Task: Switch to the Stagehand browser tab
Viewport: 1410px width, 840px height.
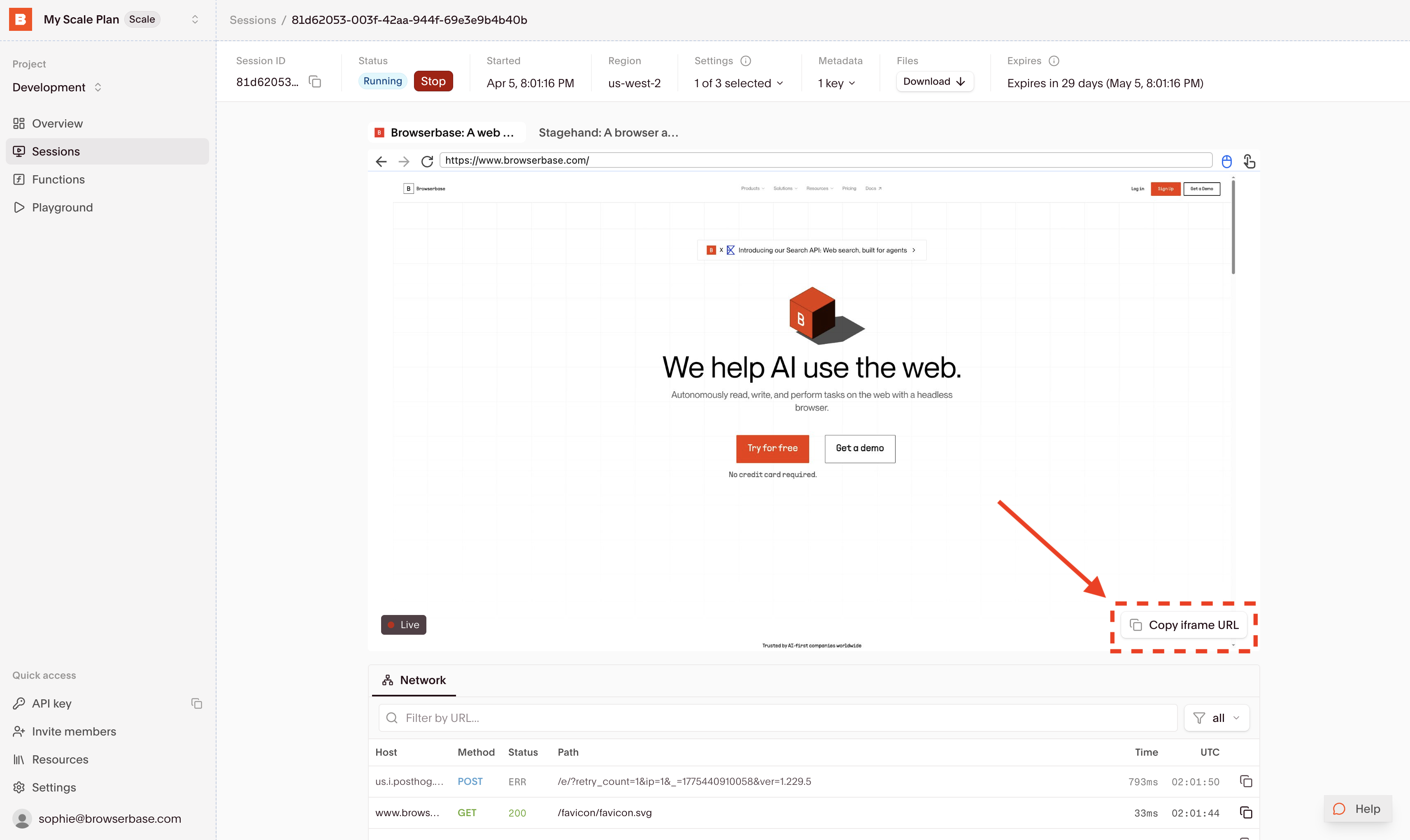Action: (x=608, y=132)
